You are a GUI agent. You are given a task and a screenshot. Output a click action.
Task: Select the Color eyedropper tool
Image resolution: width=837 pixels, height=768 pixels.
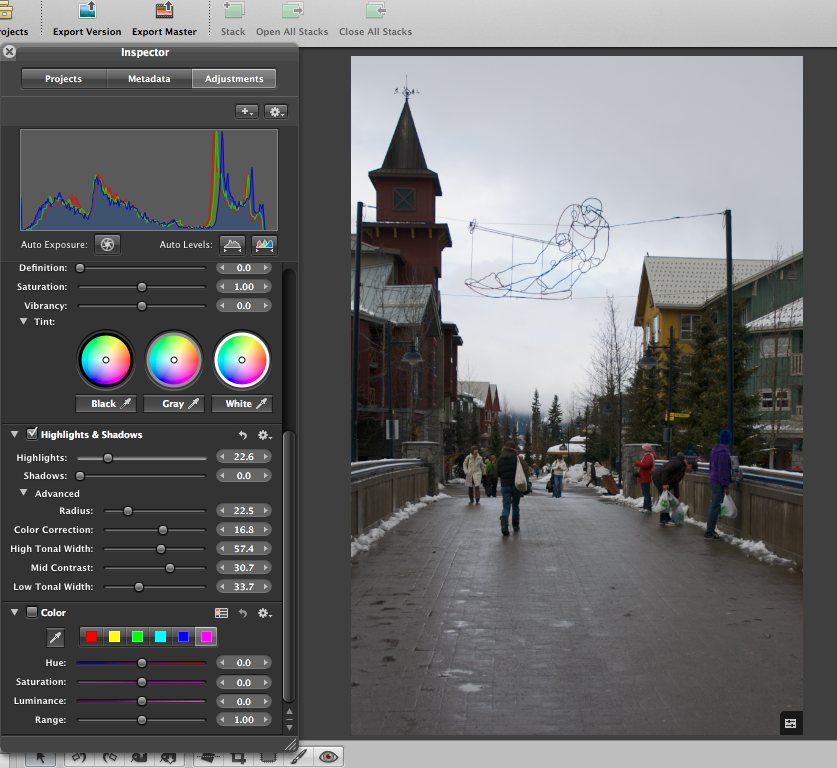pyautogui.click(x=56, y=637)
